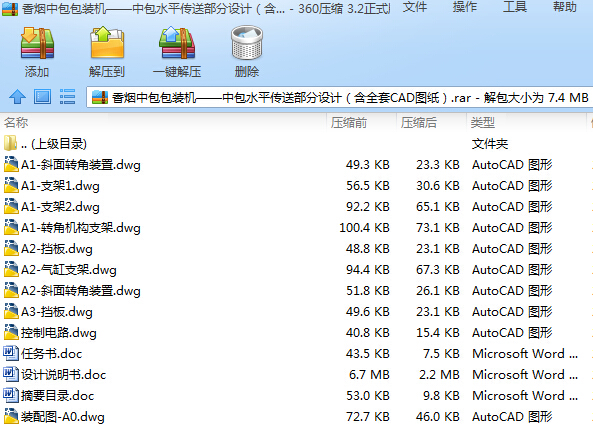Select file name A2-挡板.dwg
This screenshot has height=432, width=593.
(x=57, y=249)
